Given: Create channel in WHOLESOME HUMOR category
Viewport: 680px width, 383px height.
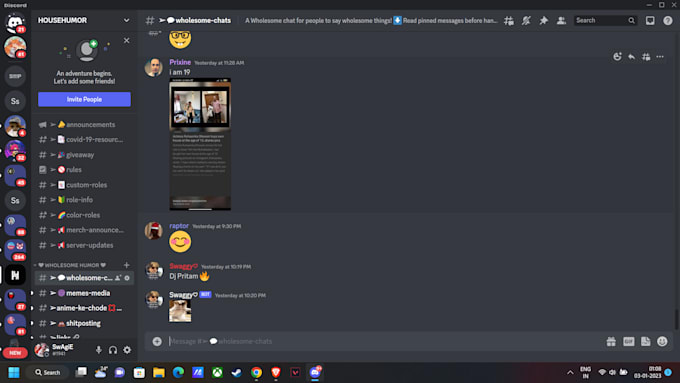Looking at the screenshot, I should (127, 265).
